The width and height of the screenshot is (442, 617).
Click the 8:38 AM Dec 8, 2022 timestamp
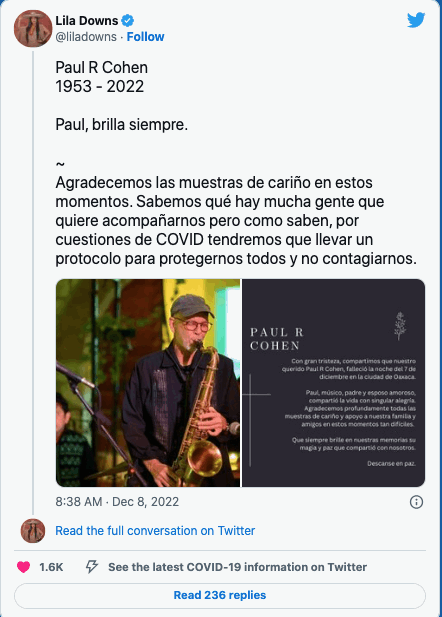click(117, 502)
